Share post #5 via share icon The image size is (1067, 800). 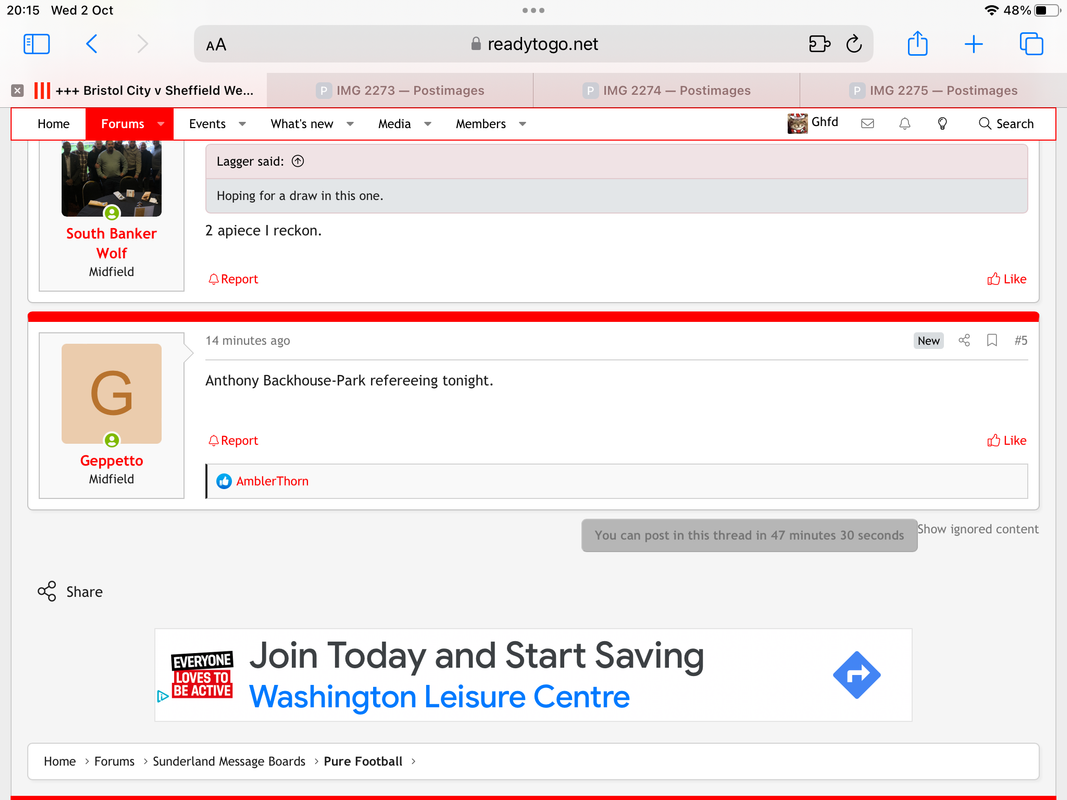coord(964,340)
